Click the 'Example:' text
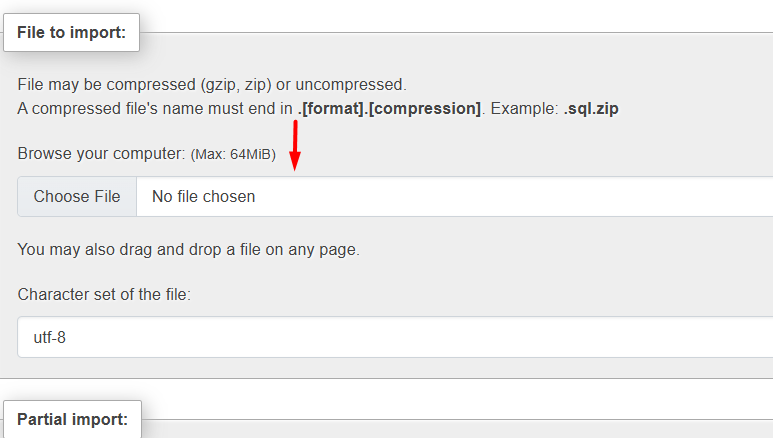This screenshot has height=438, width=773. tap(521, 108)
